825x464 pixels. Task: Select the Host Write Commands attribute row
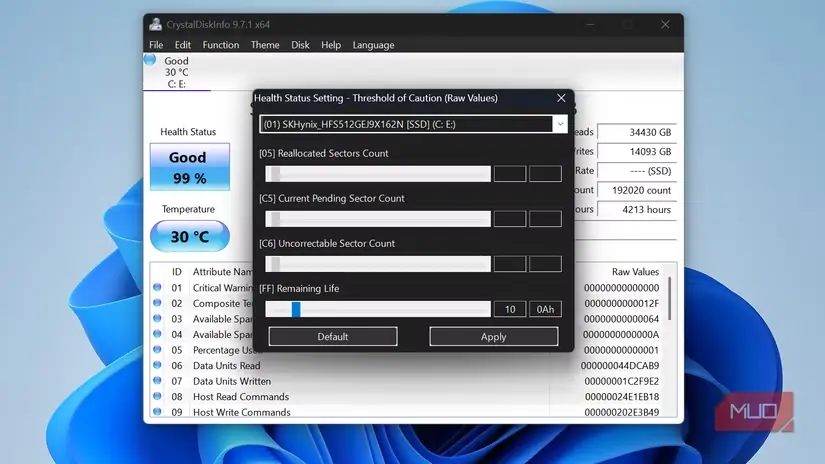(409, 412)
